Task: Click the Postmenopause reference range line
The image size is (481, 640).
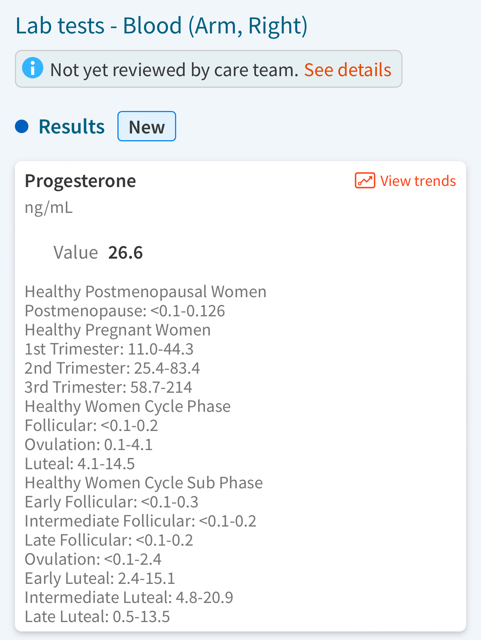Action: tap(125, 311)
